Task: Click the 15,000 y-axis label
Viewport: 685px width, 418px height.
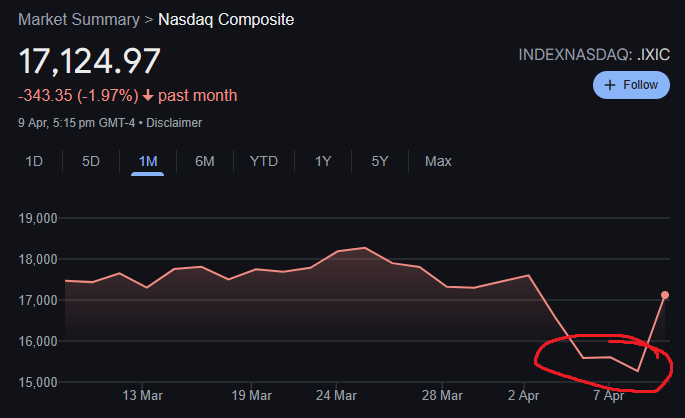Action: tap(38, 383)
